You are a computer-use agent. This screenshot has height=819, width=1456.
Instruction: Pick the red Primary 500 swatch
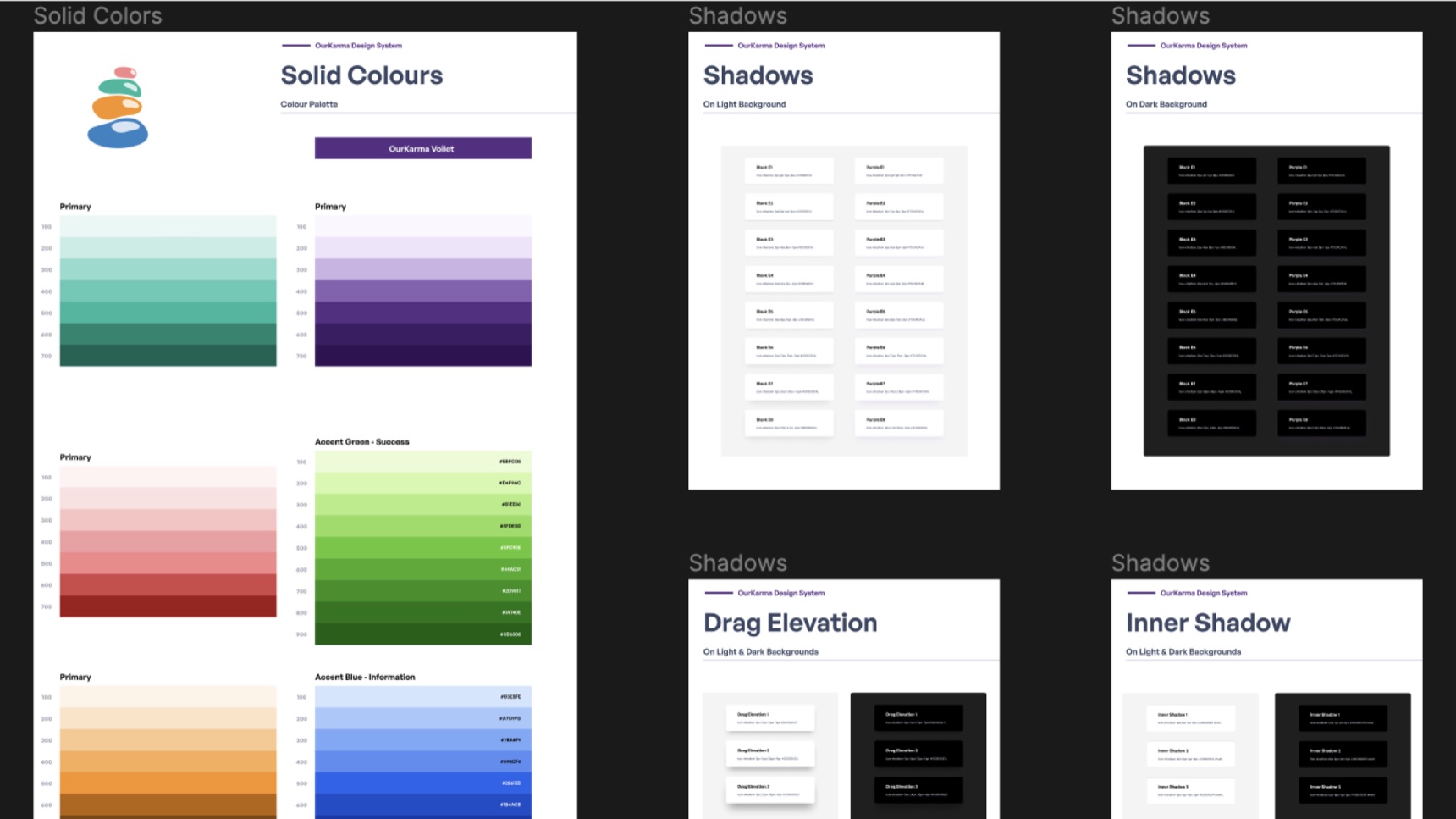tap(168, 563)
